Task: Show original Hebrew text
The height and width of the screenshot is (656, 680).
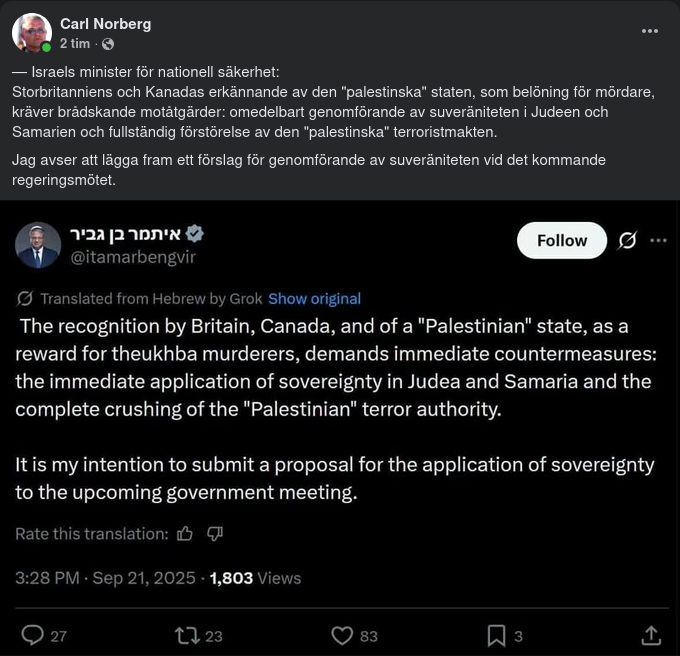Action: [314, 298]
